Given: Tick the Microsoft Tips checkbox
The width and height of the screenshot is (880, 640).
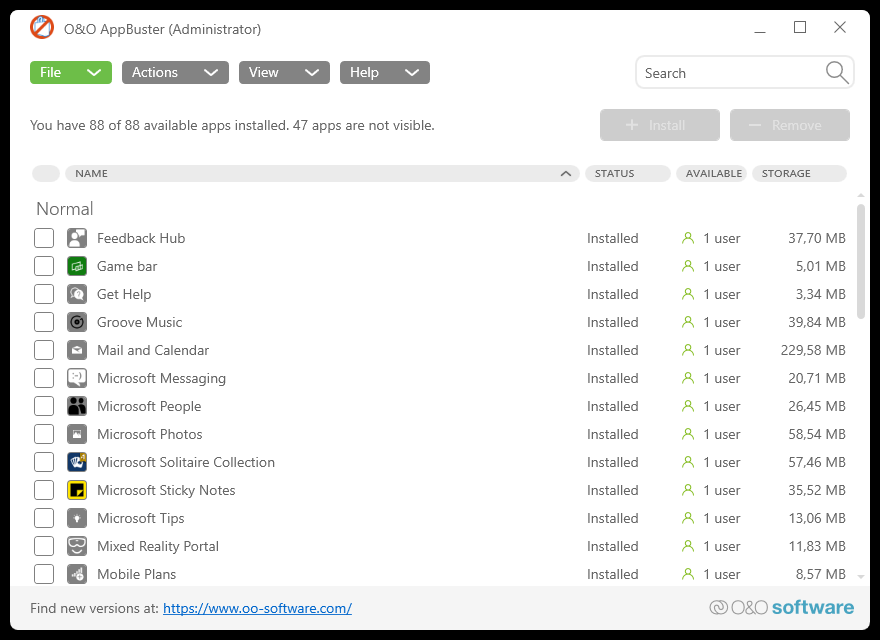Looking at the screenshot, I should click(44, 518).
